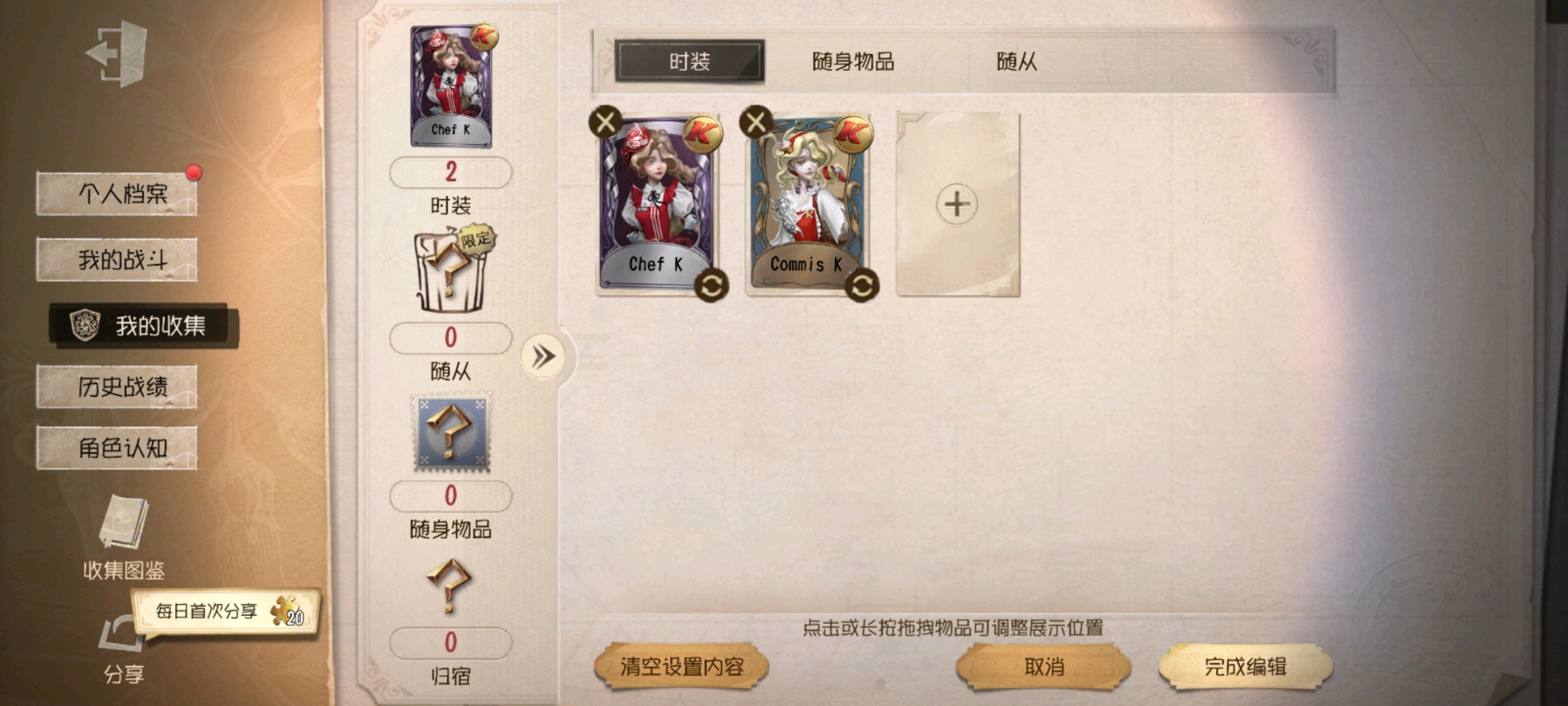Remove Commis K costume with X icon
The height and width of the screenshot is (706, 1568).
(756, 122)
